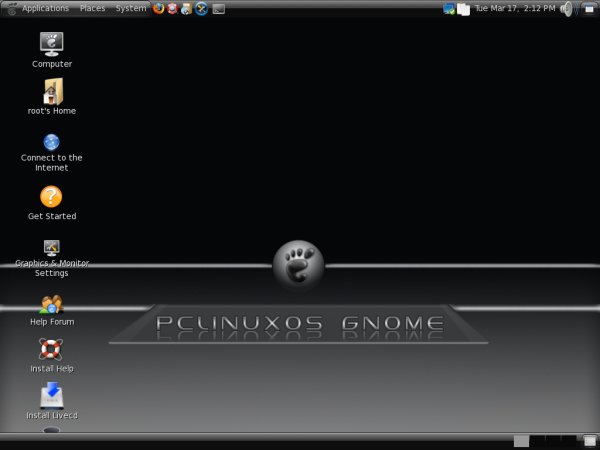Launch the Install Livecd icon
600x450 pixels.
52,396
